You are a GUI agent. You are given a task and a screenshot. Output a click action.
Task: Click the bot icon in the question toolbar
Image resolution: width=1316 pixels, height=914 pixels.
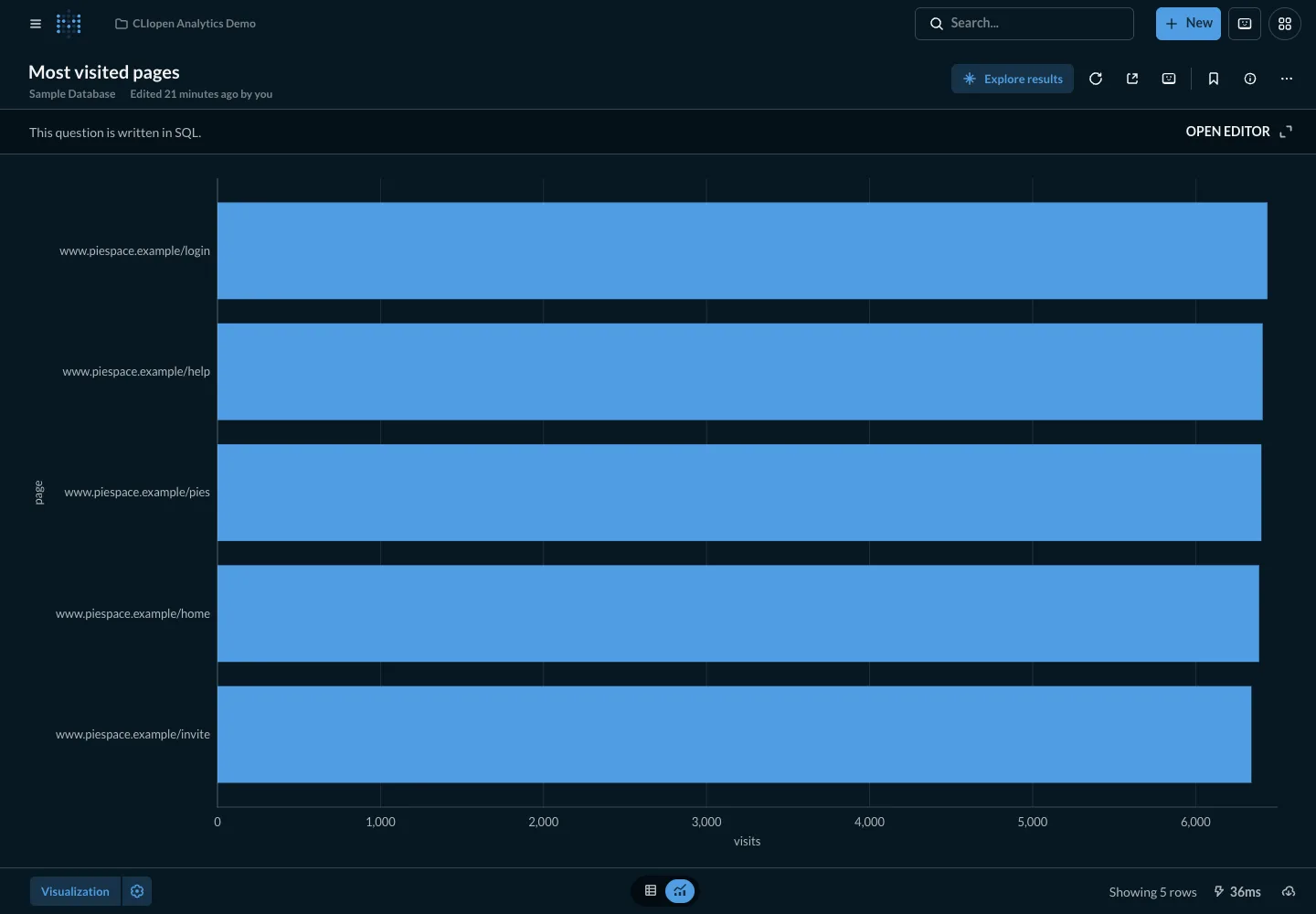click(x=1169, y=79)
